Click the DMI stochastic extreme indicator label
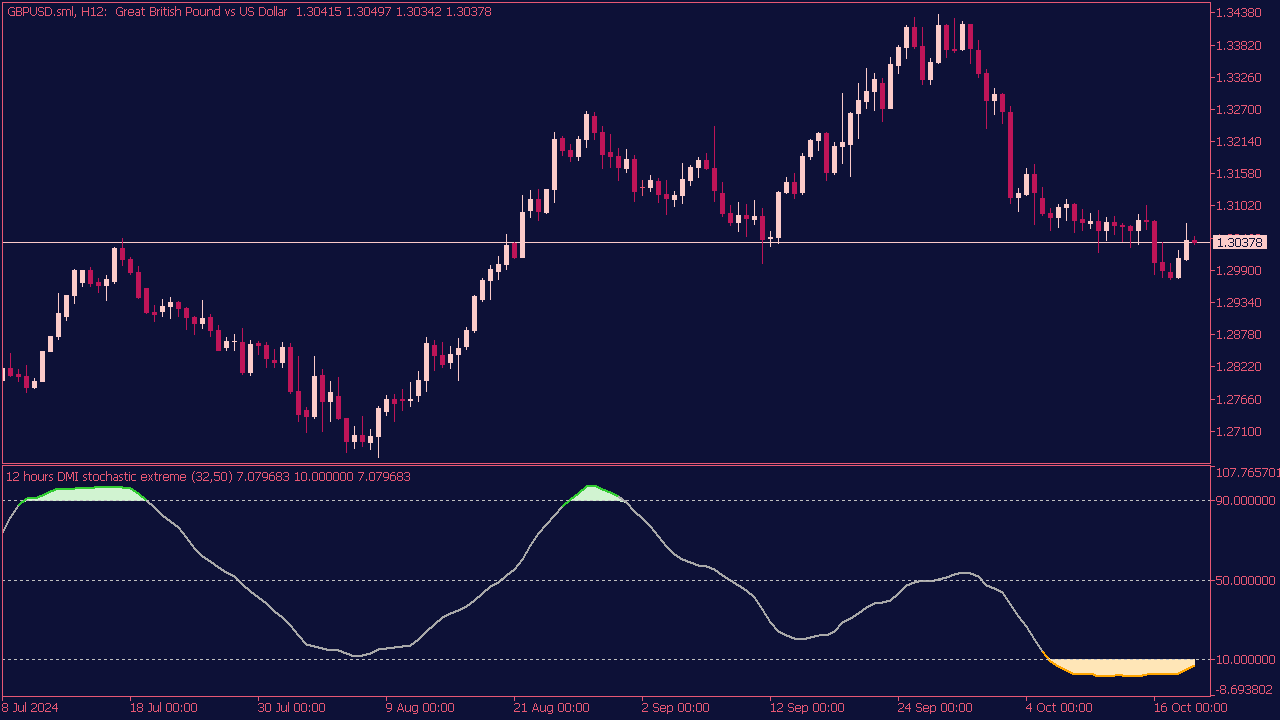This screenshot has height=720, width=1280. 208,477
